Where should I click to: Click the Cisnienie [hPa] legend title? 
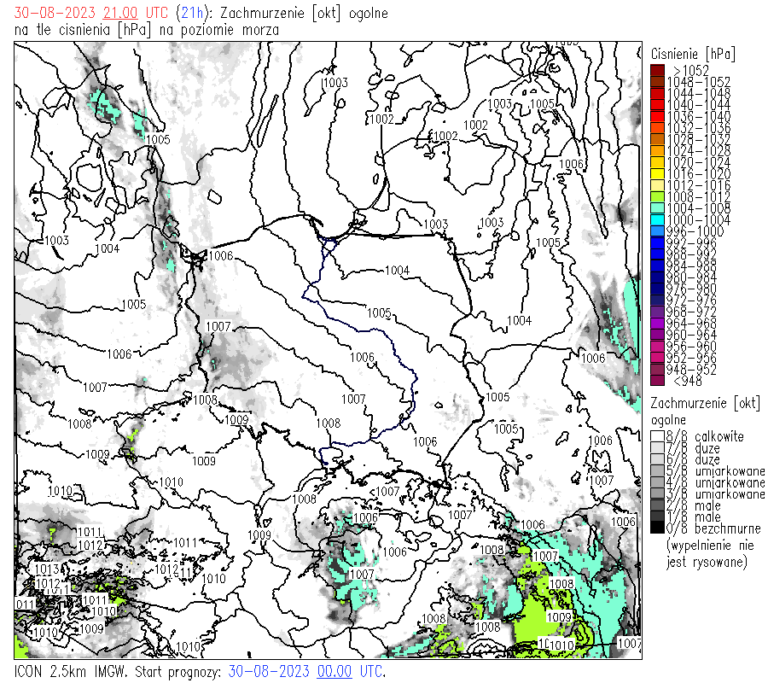[x=693, y=53]
